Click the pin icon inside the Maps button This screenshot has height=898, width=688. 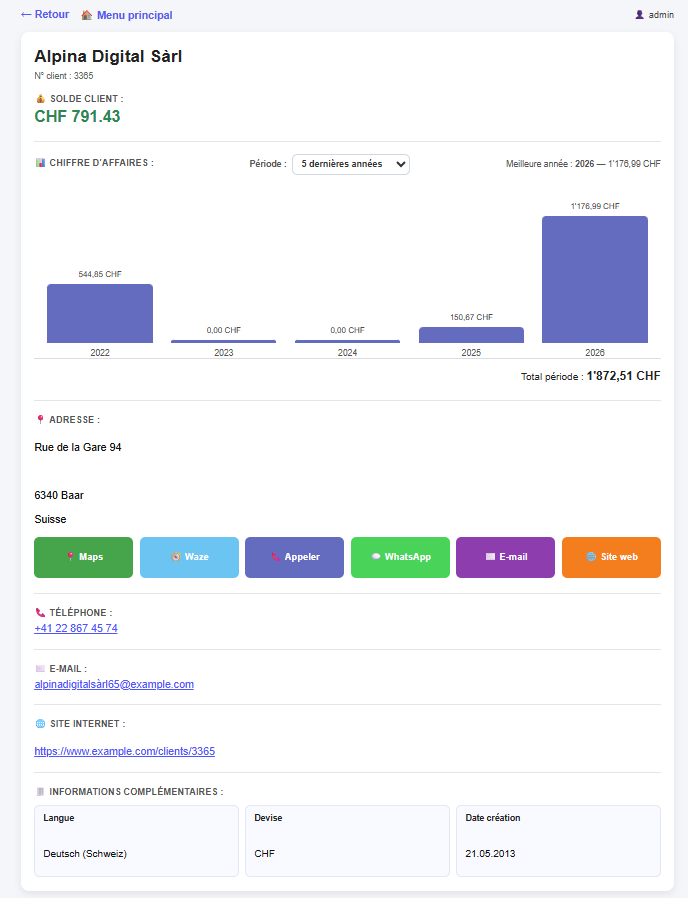(x=70, y=557)
